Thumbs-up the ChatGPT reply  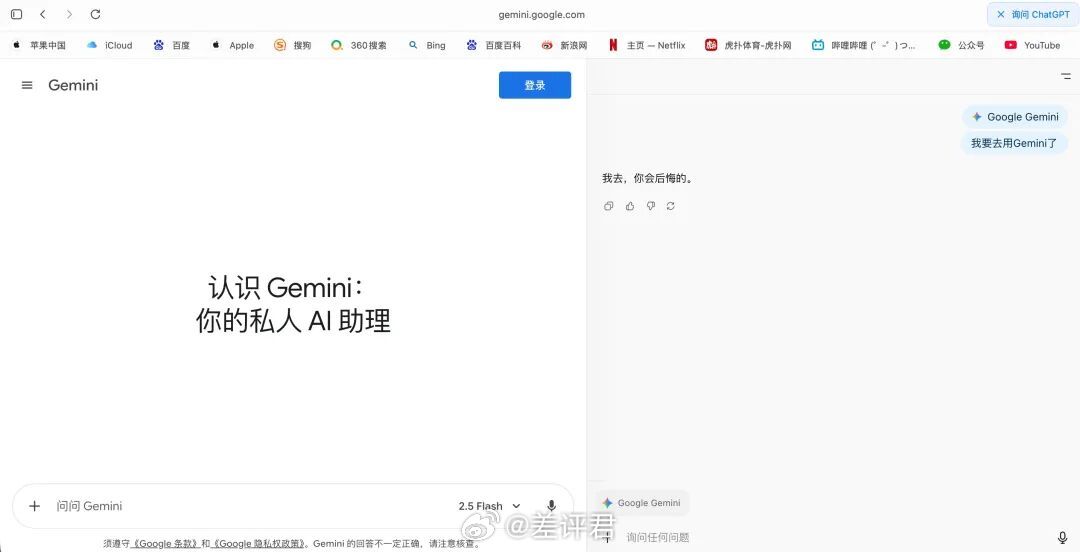[x=630, y=206]
